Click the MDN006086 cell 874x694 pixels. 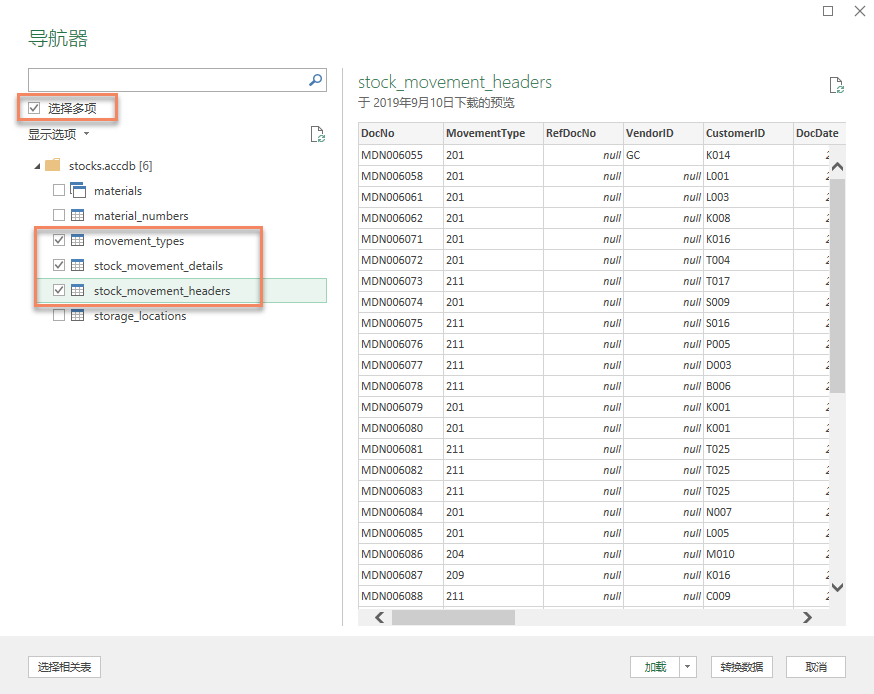401,554
